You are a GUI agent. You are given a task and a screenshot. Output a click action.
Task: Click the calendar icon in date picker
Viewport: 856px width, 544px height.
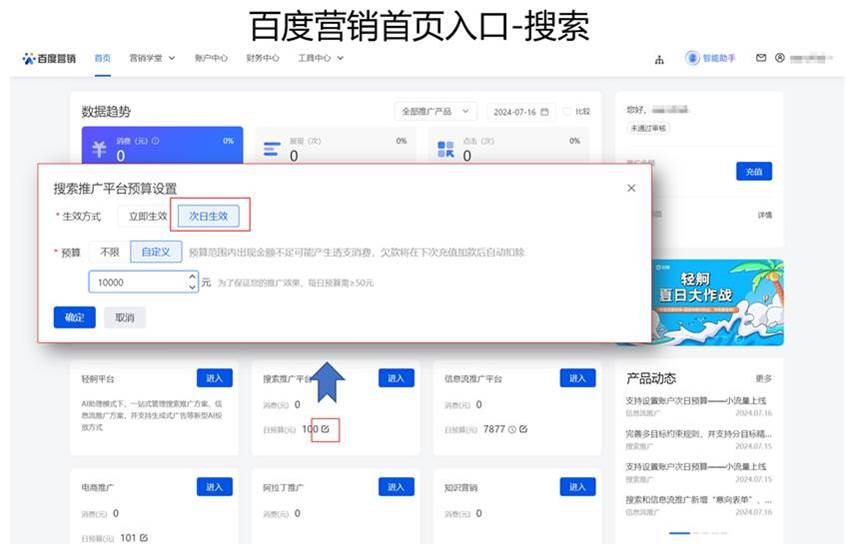coord(544,111)
